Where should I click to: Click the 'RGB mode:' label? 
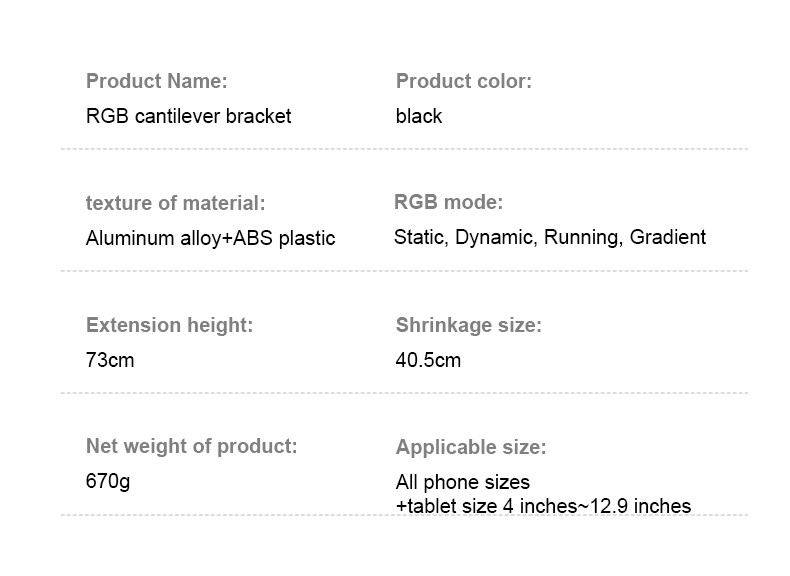448,202
